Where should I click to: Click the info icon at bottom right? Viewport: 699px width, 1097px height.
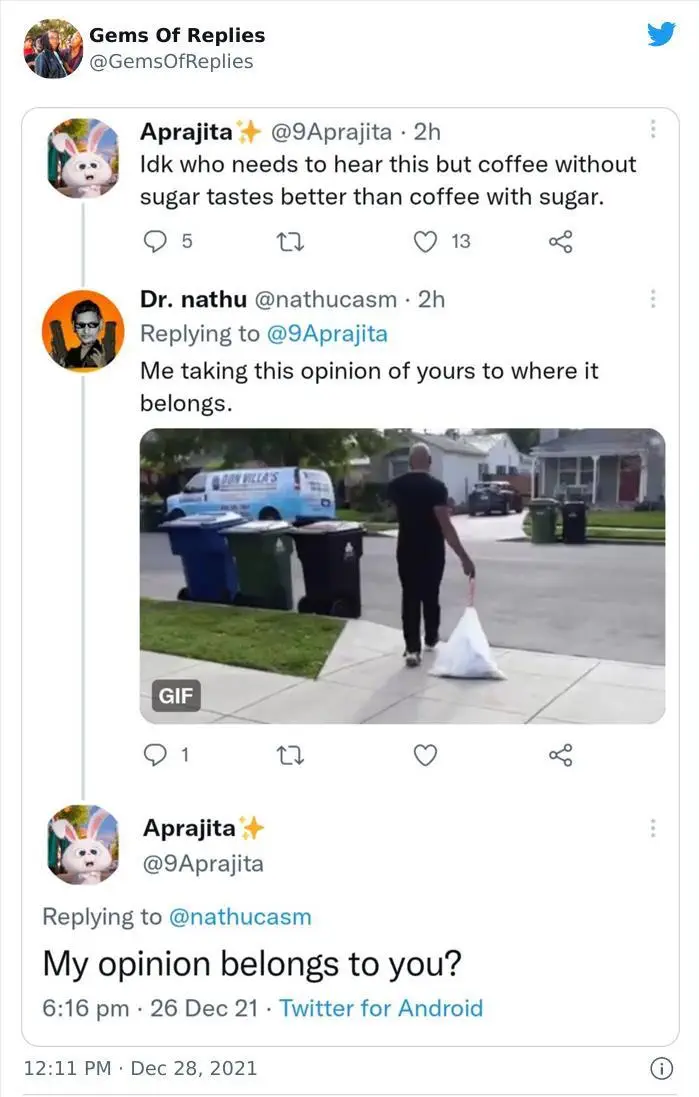[661, 1068]
